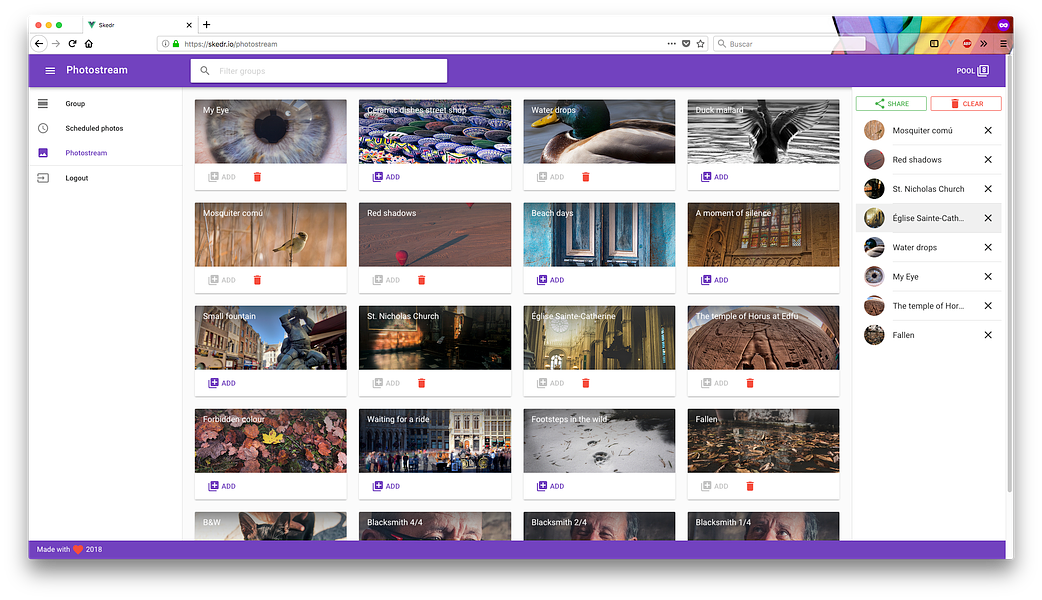Viewport: 1042px width, 600px height.
Task: Reload the page in browser
Action: point(72,44)
